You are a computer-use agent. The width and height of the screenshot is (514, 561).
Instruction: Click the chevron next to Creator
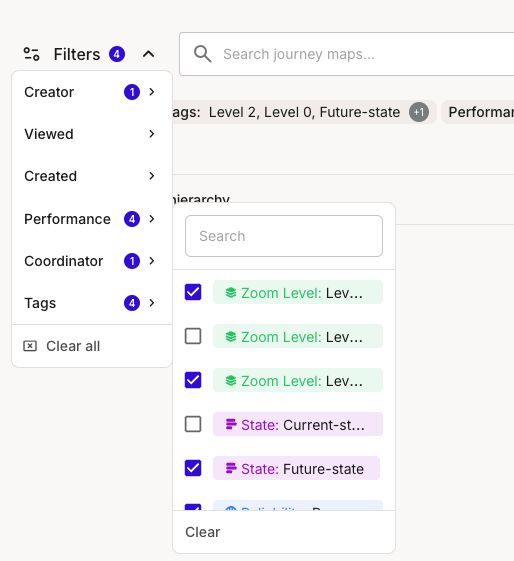click(x=152, y=92)
